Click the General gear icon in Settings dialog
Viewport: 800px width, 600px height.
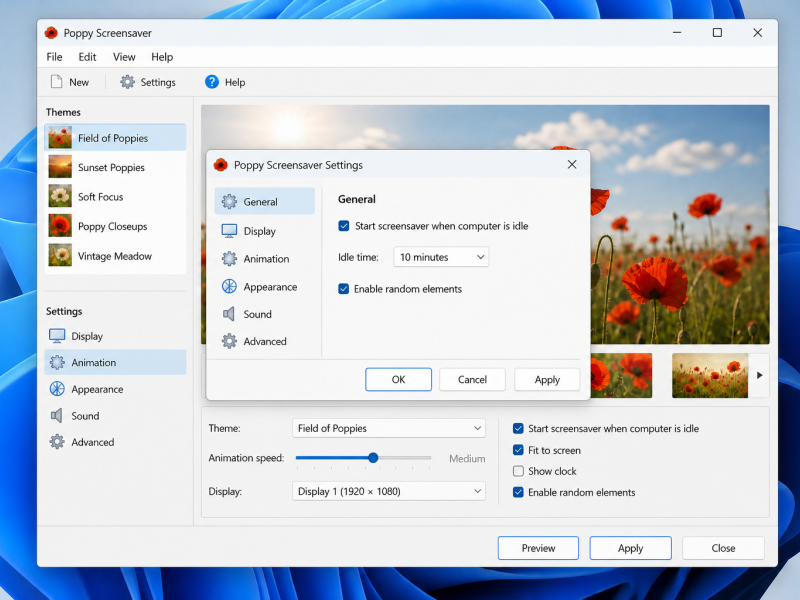coord(229,202)
